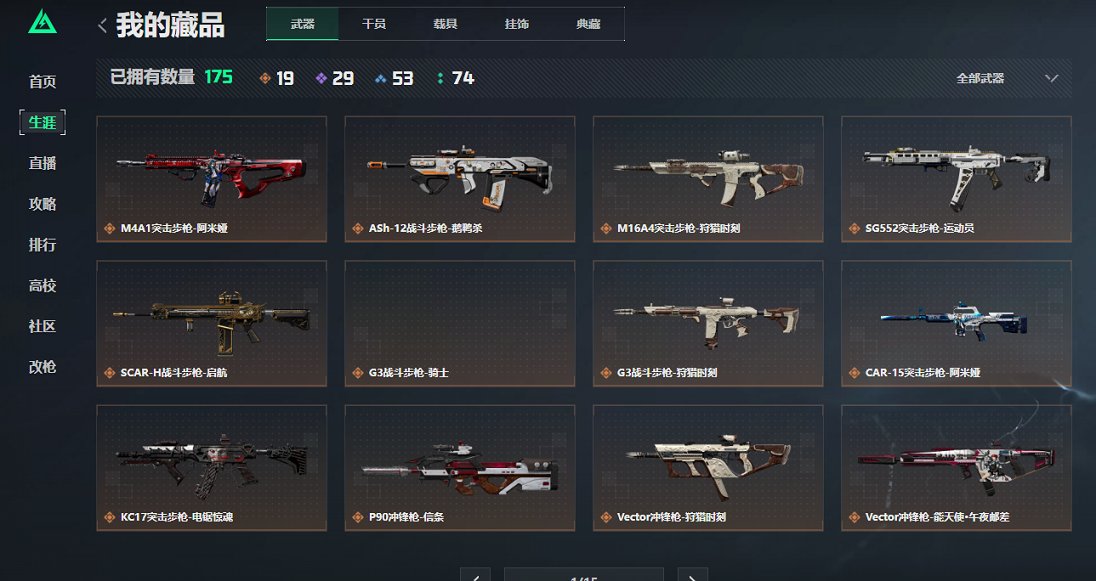
Task: Click the blue rarity icon showing 53
Action: [x=380, y=79]
